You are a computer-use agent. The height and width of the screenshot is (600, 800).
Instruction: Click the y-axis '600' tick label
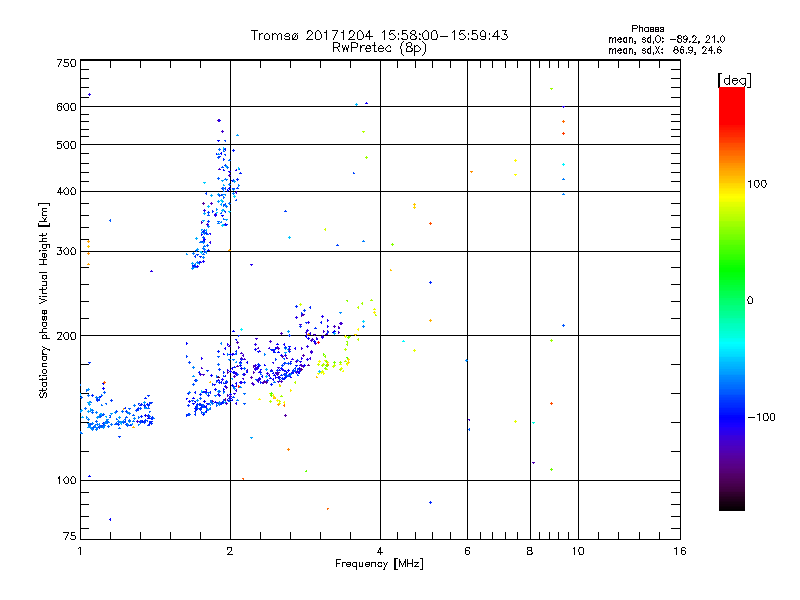point(66,107)
